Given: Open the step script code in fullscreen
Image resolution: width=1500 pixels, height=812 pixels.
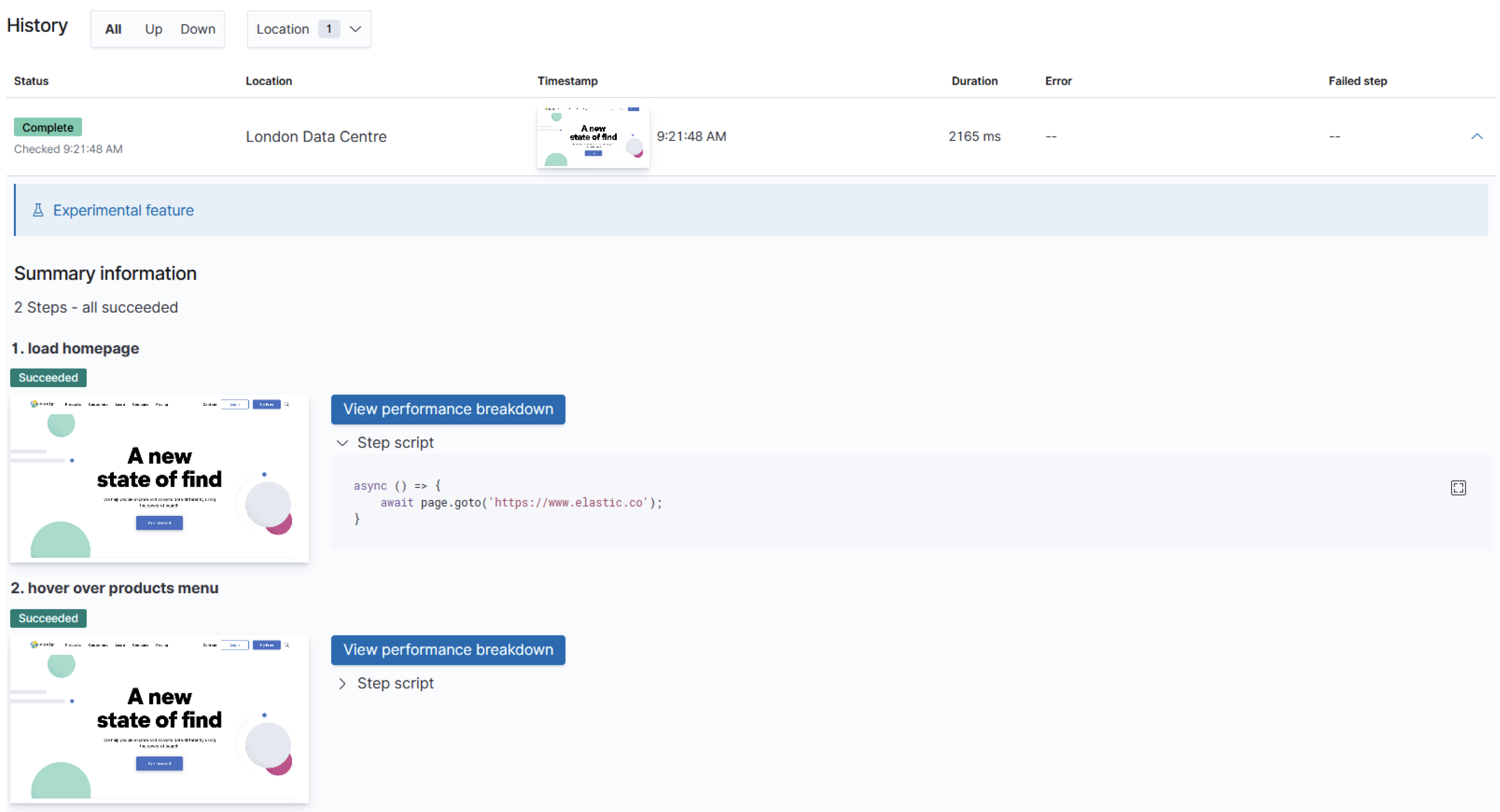Looking at the screenshot, I should (1458, 488).
